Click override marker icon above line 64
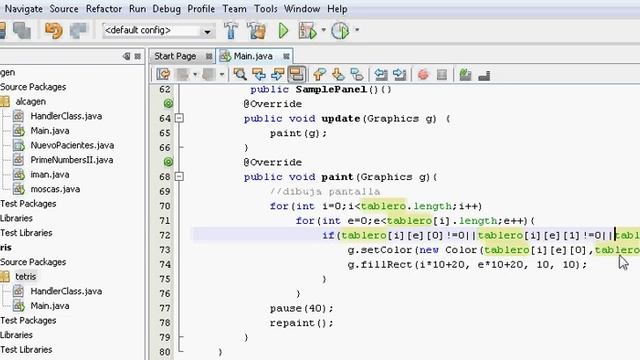 coord(168,104)
